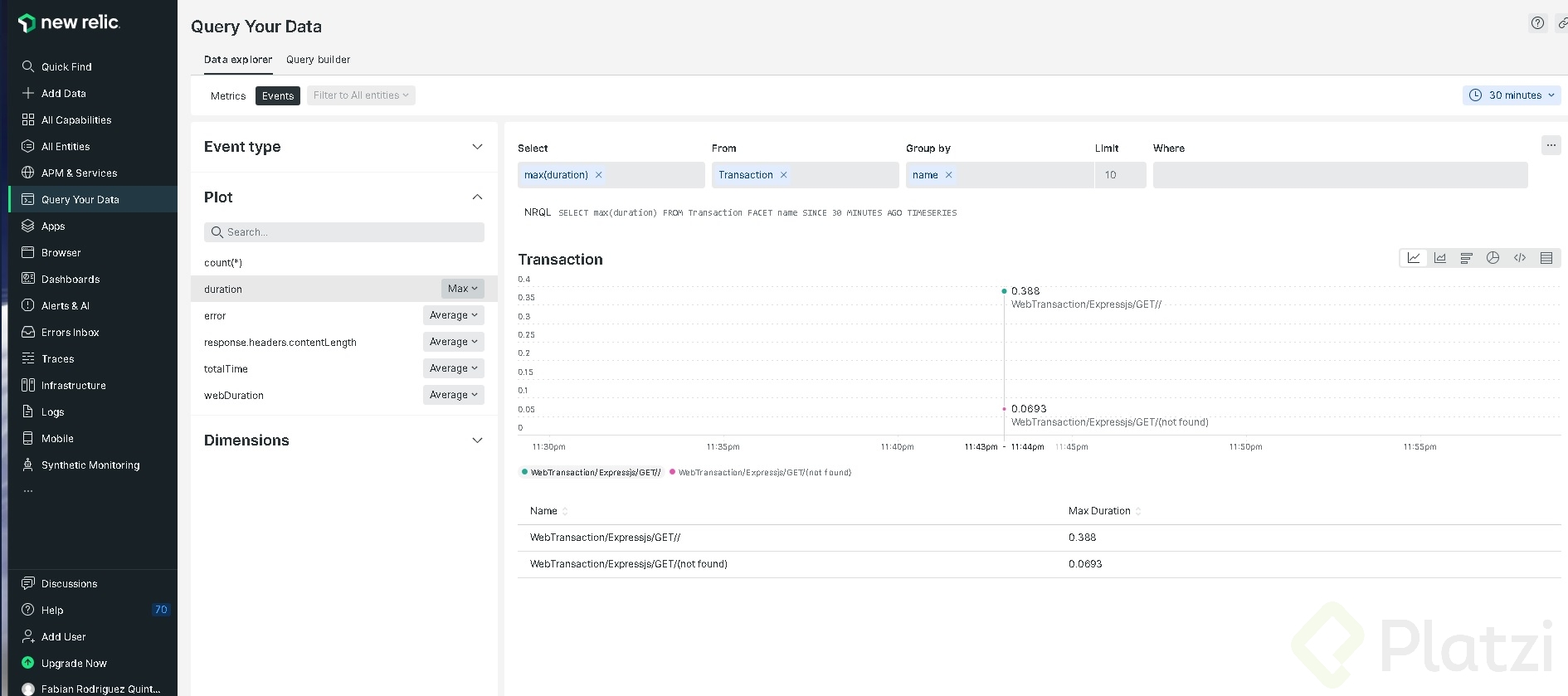
Task: Open the Average dropdown for error
Action: (454, 315)
